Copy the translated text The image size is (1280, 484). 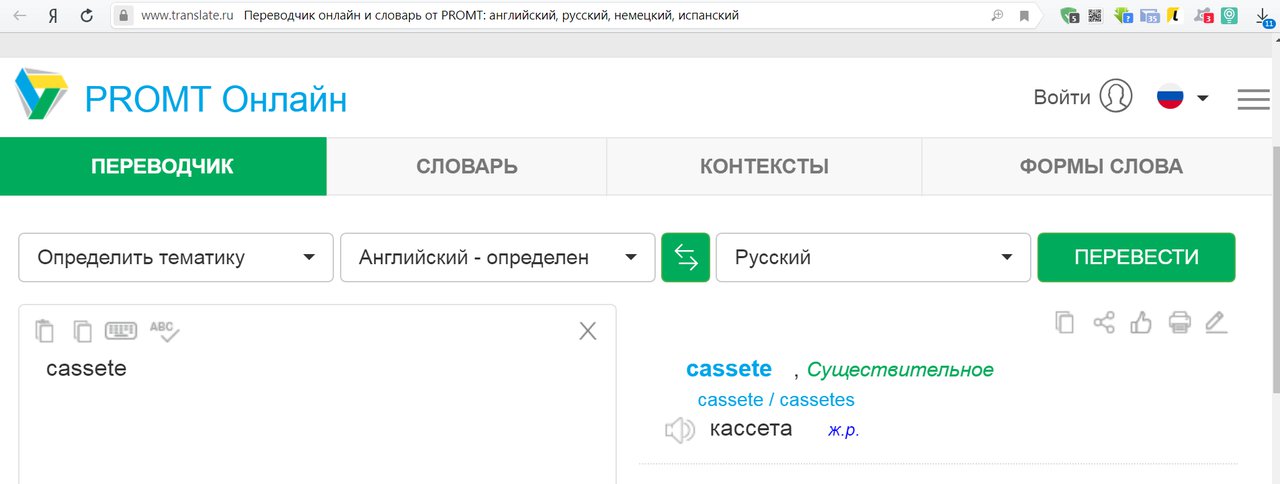[1065, 322]
